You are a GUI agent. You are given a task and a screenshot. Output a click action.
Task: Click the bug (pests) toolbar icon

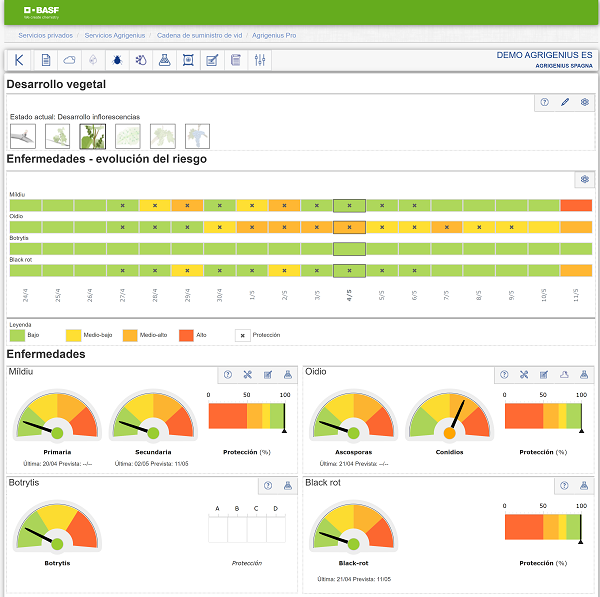[x=117, y=61]
